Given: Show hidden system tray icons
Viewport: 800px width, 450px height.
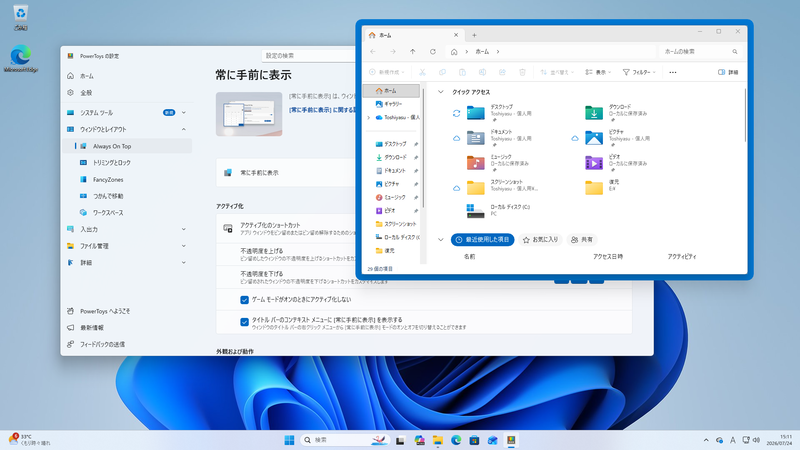Looking at the screenshot, I should pyautogui.click(x=706, y=440).
